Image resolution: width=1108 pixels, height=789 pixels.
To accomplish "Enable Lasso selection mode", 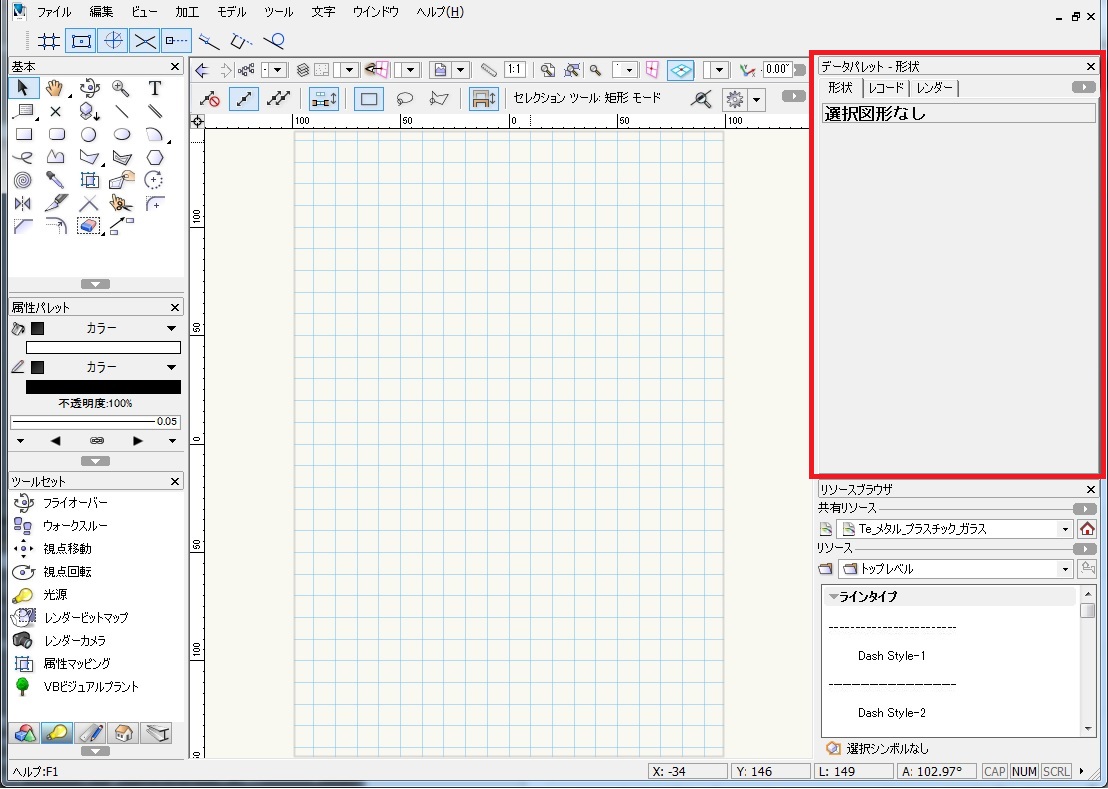I will coord(405,99).
